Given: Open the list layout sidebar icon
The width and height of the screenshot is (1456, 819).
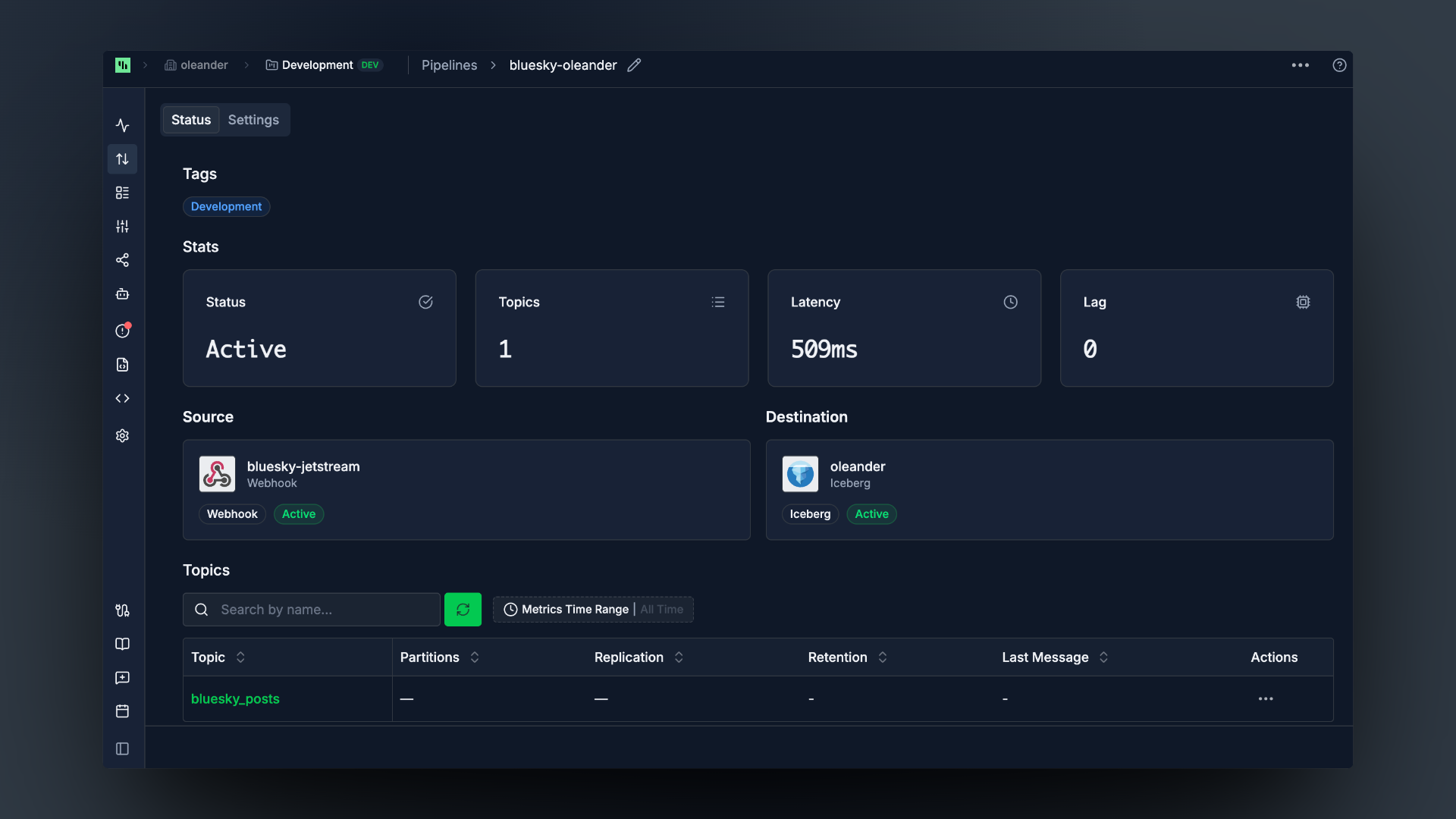Looking at the screenshot, I should click(122, 193).
